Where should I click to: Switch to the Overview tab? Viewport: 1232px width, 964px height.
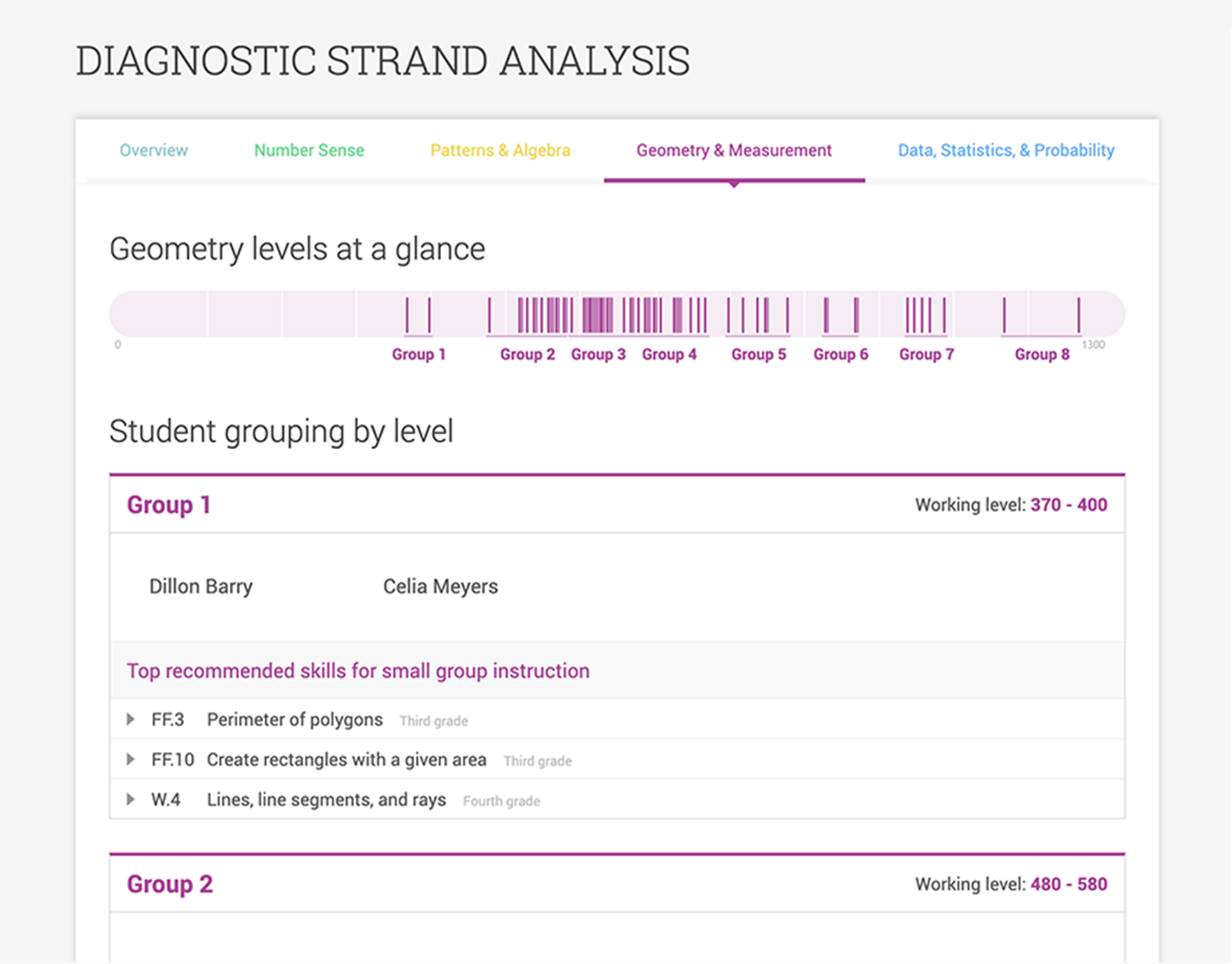coord(153,150)
